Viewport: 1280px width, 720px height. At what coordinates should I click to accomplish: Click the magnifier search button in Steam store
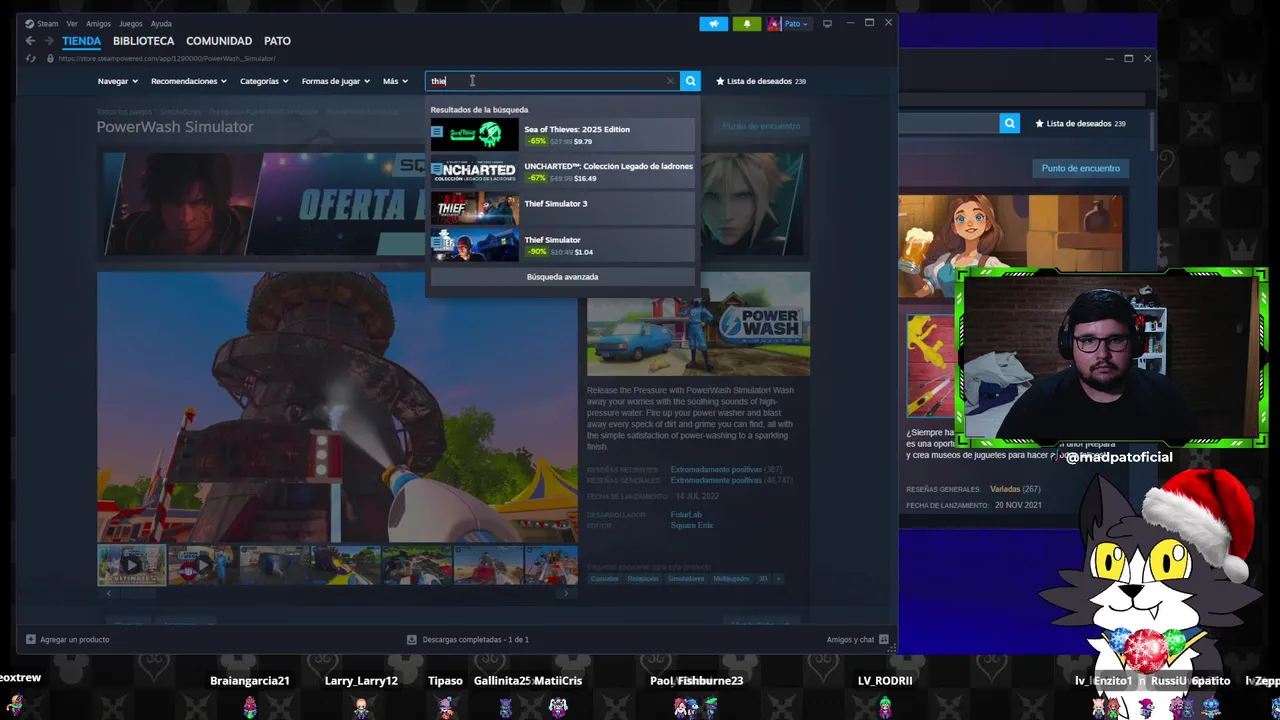coord(690,81)
